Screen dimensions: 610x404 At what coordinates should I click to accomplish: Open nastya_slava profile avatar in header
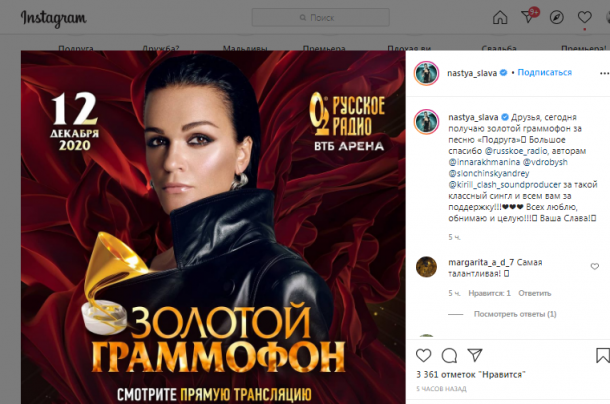pyautogui.click(x=426, y=73)
